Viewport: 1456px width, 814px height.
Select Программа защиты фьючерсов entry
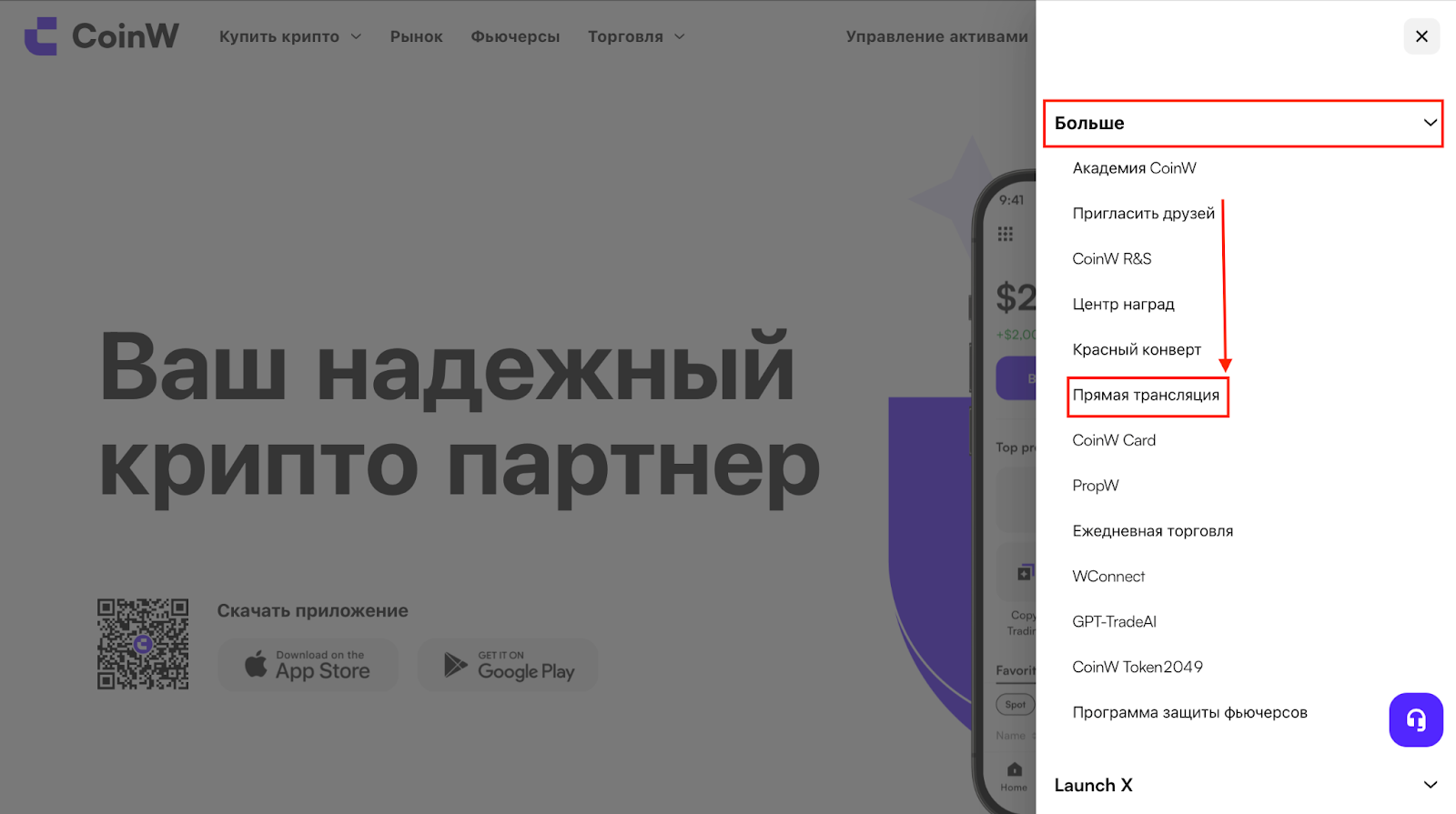click(1189, 713)
